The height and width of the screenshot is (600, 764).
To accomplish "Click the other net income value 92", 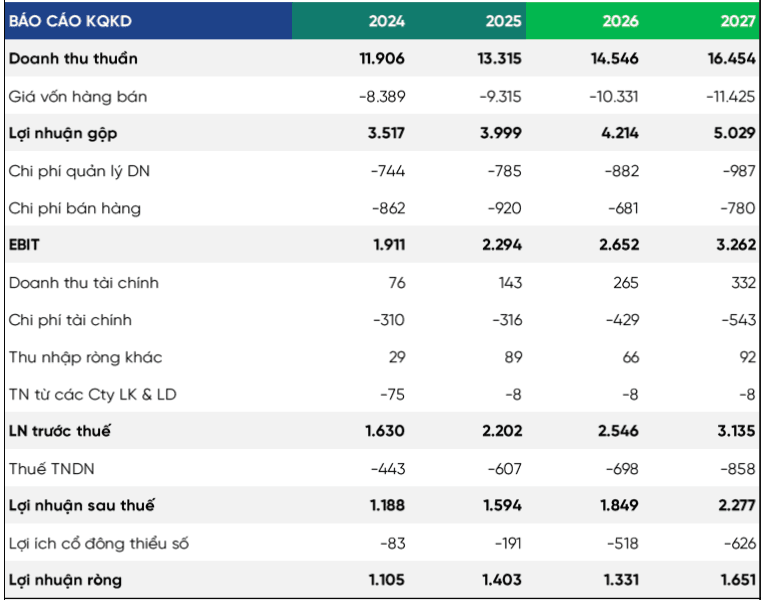I will tap(747, 357).
